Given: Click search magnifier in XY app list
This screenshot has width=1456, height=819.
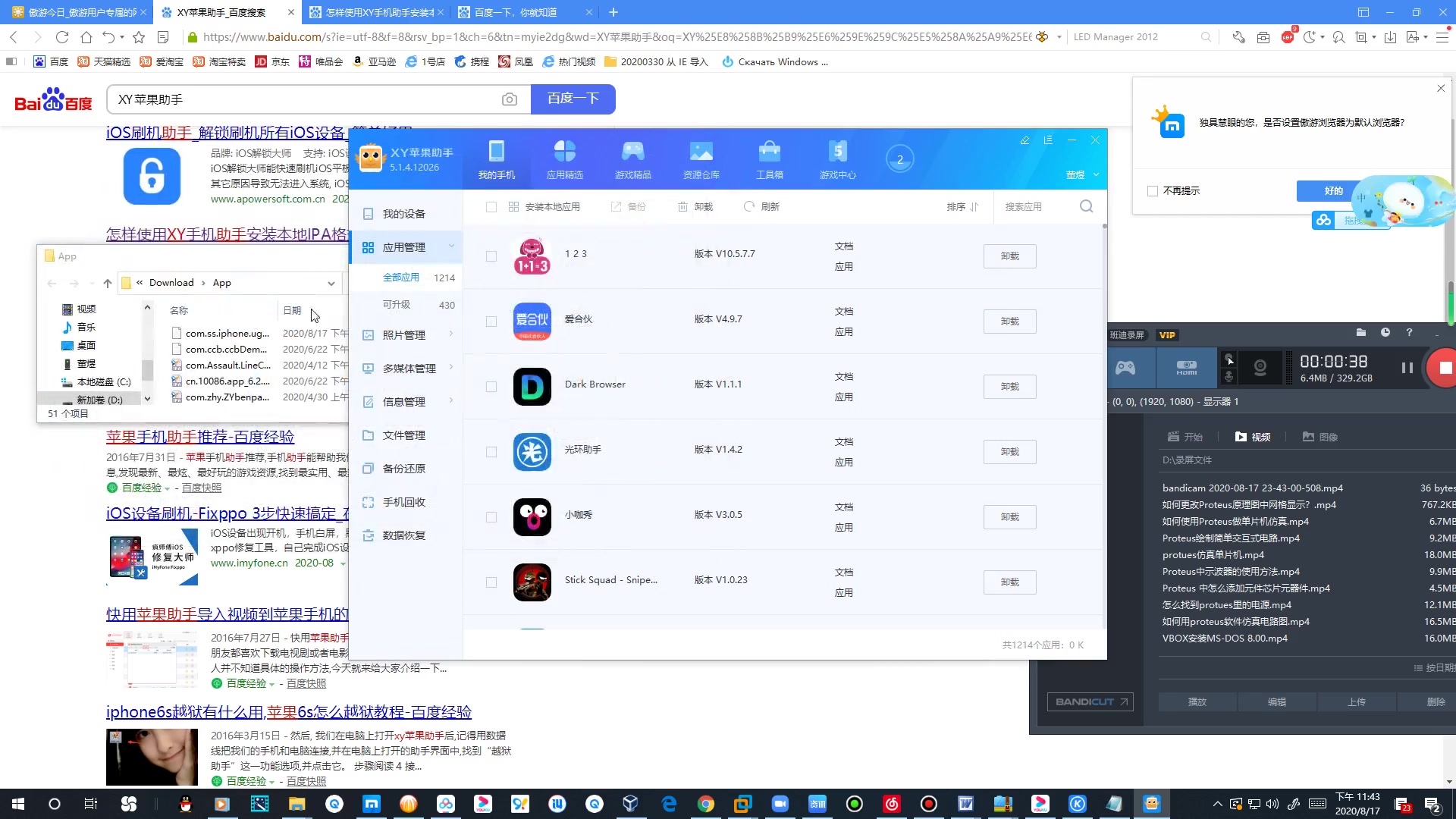Looking at the screenshot, I should pyautogui.click(x=1086, y=206).
